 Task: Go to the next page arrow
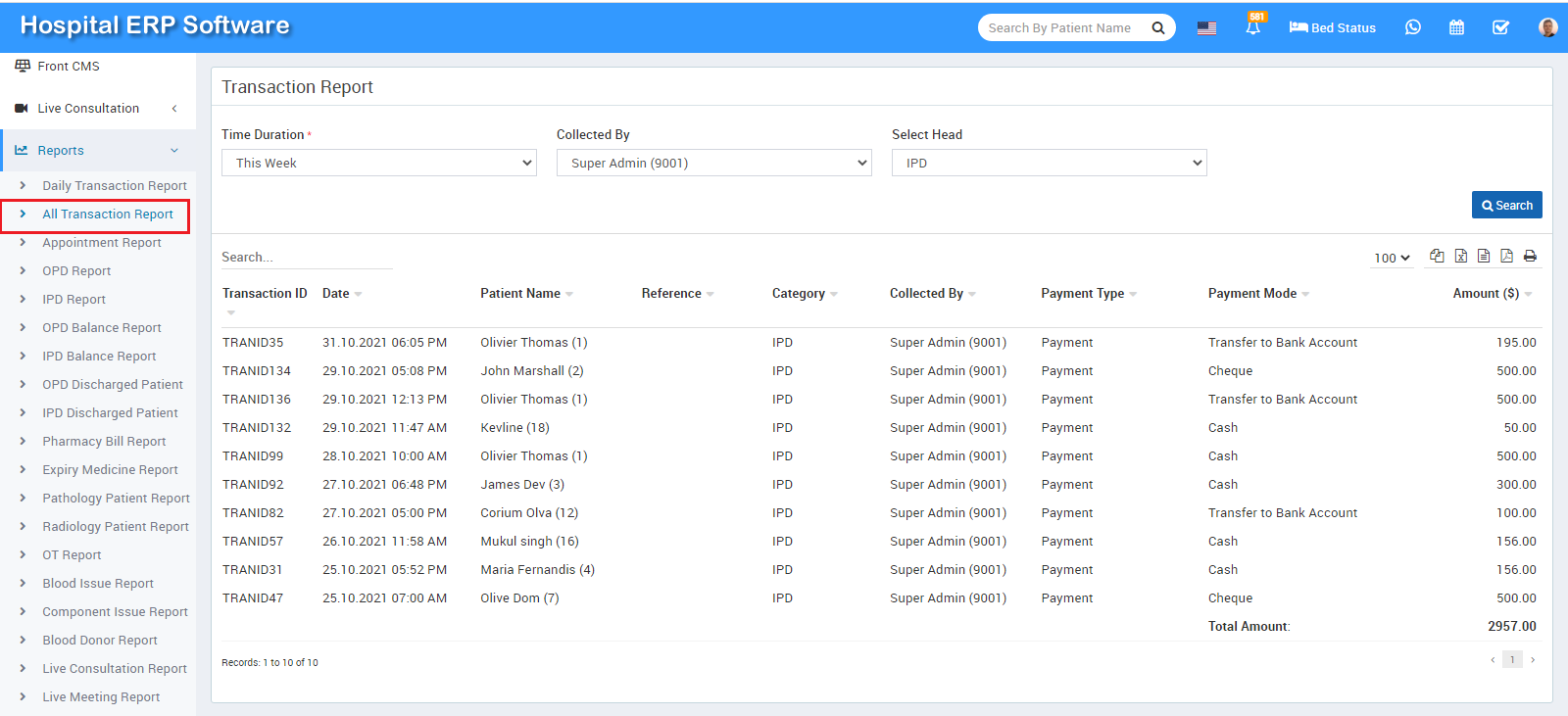click(1533, 660)
